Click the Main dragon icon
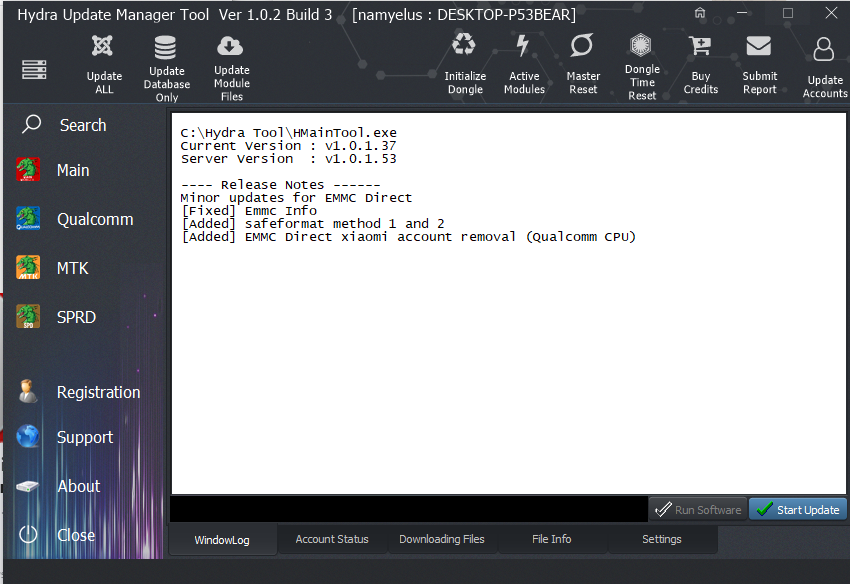The image size is (850, 584). (28, 170)
